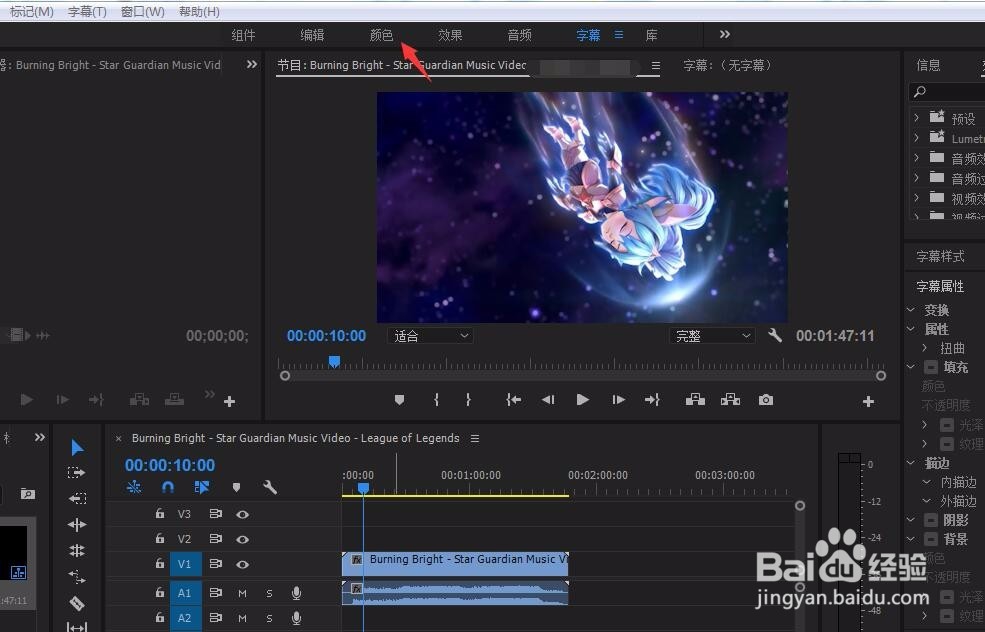Click the Extract button in Program monitor
This screenshot has width=985, height=632.
tap(730, 400)
